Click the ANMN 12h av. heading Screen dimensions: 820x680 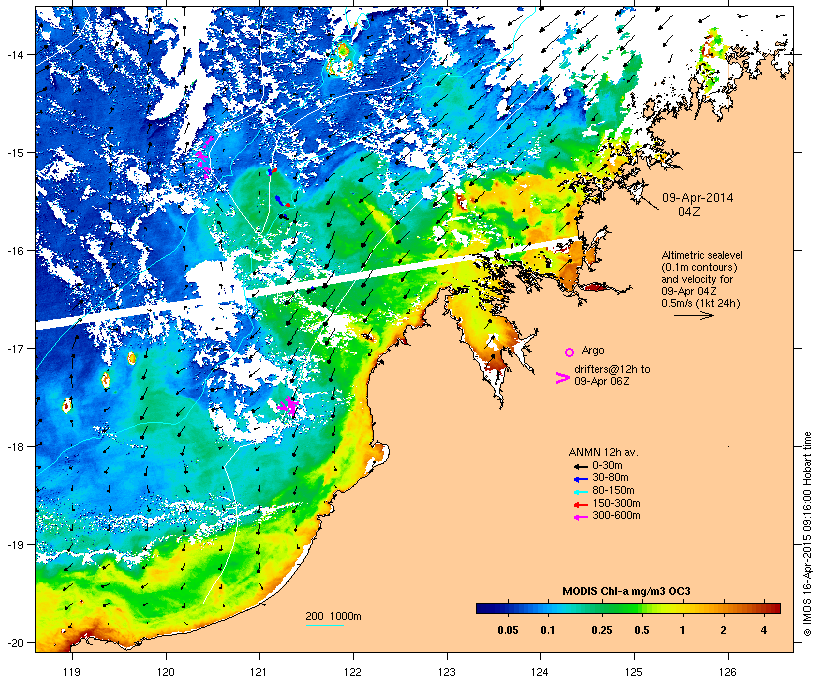(x=603, y=452)
